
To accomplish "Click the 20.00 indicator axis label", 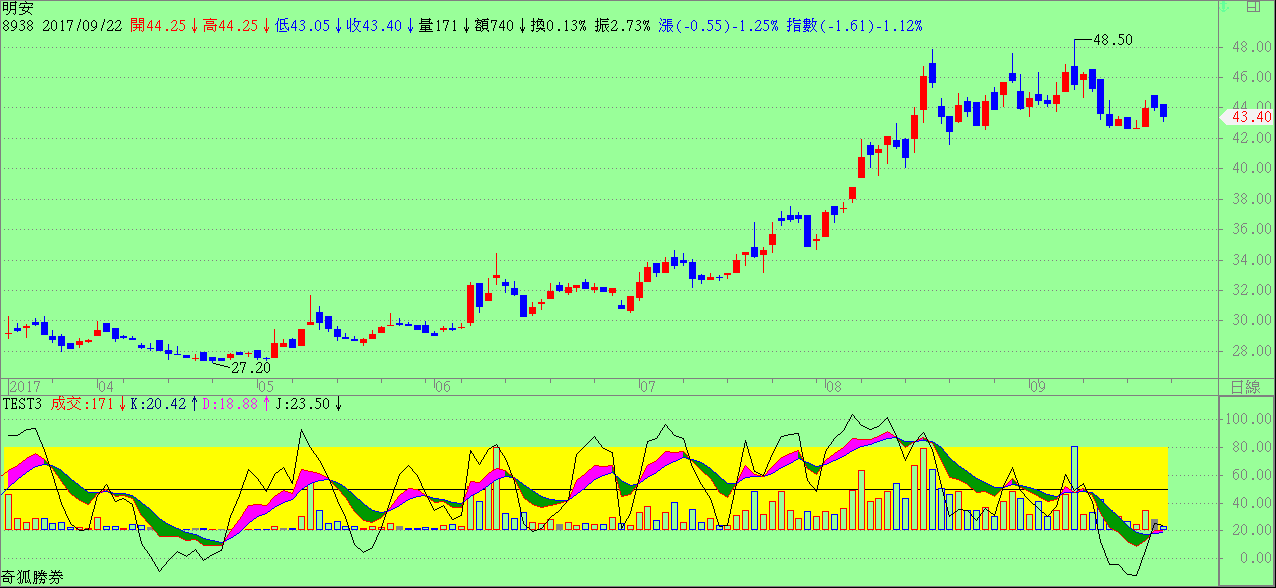I will click(x=1251, y=531).
